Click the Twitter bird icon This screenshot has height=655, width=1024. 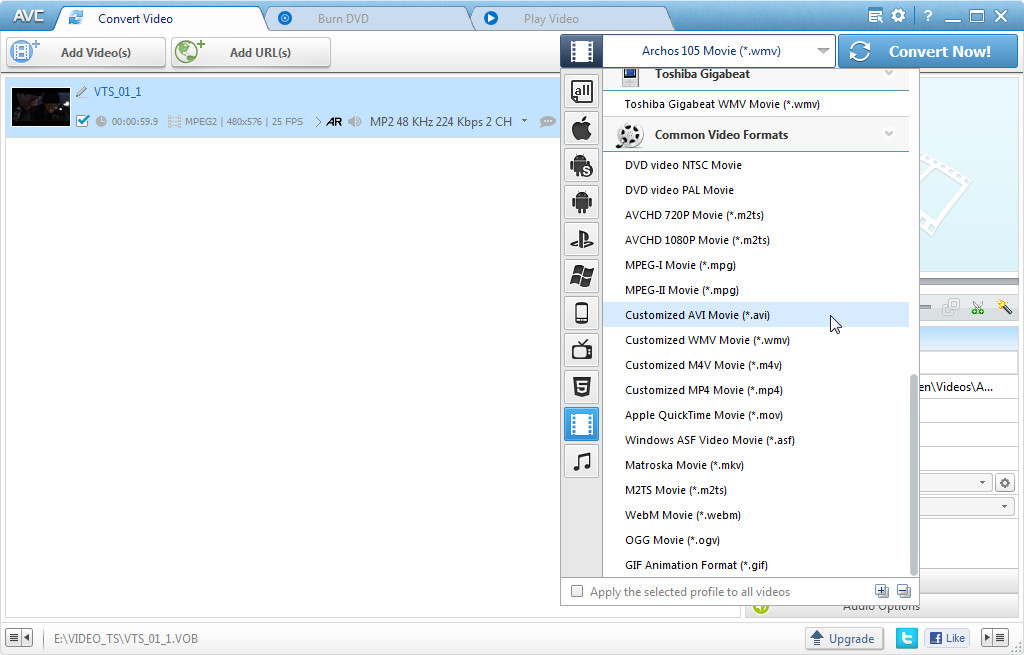[907, 638]
